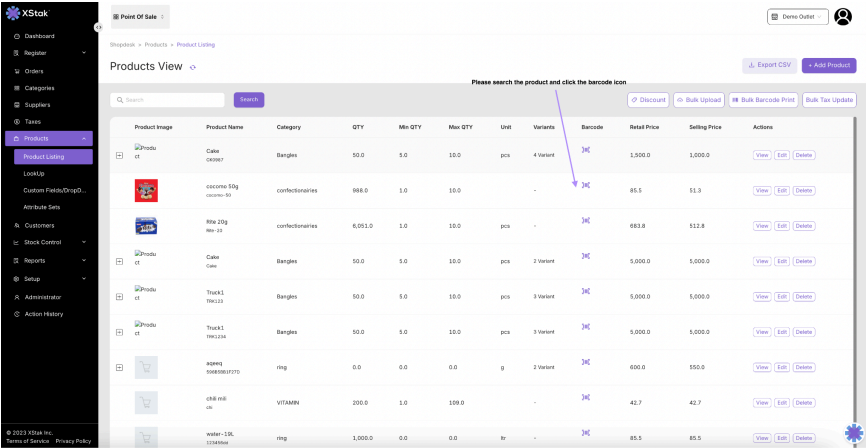
Task: Expand the Stock Control sidebar menu
Action: 49,242
